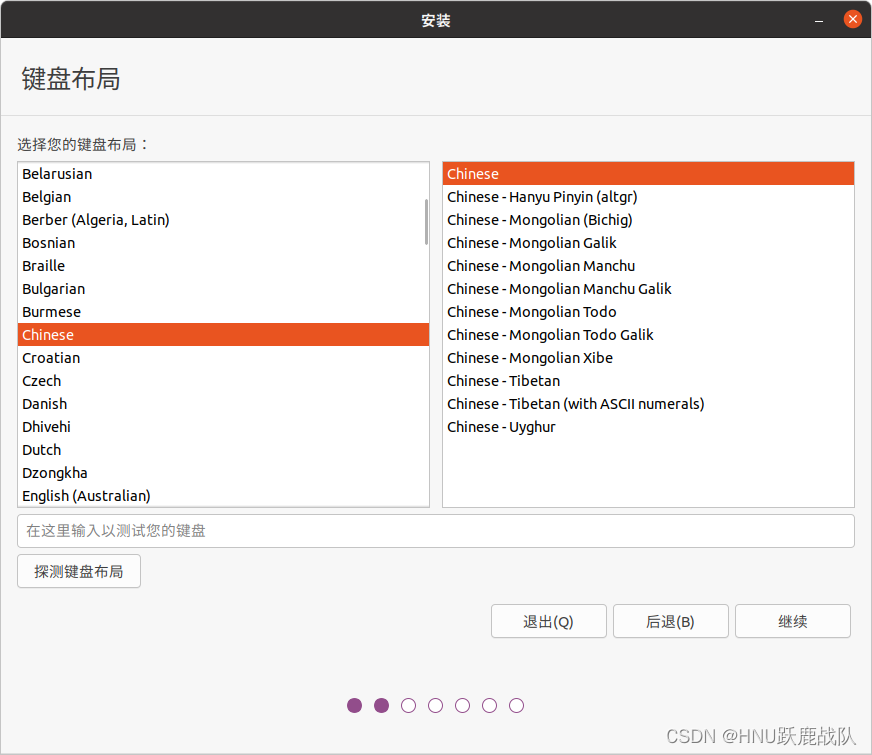
Task: Choose Chinese - Hanyu Pinyin (altgr) variant
Action: (542, 196)
